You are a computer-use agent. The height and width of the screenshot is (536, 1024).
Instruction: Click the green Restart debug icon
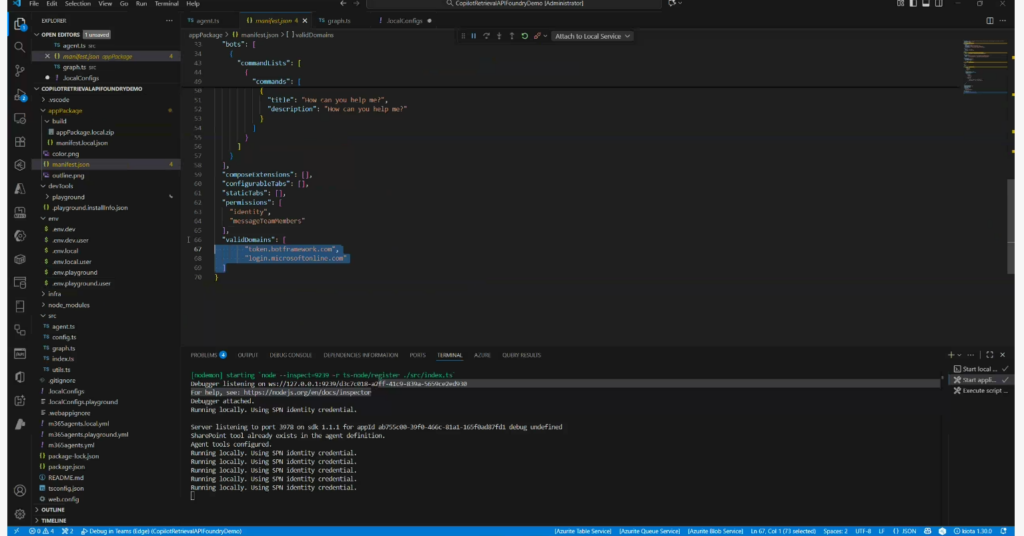(x=525, y=36)
